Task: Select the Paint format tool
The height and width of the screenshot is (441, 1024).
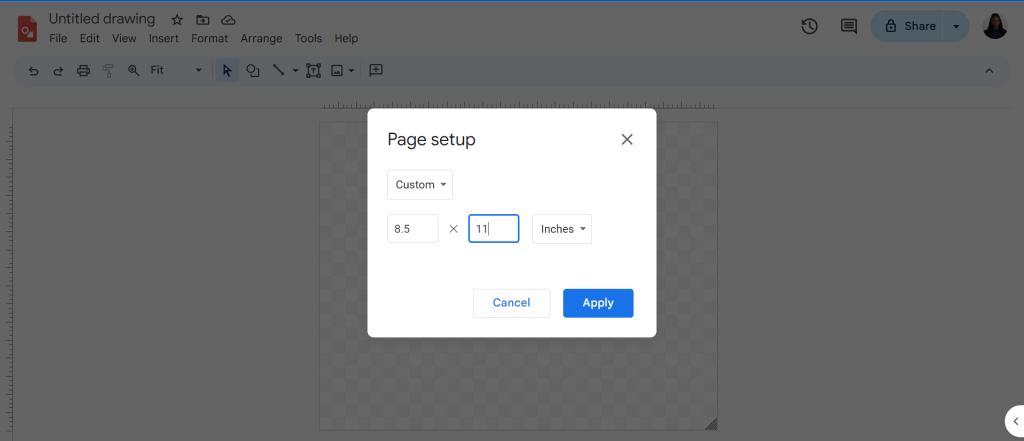Action: pos(108,71)
